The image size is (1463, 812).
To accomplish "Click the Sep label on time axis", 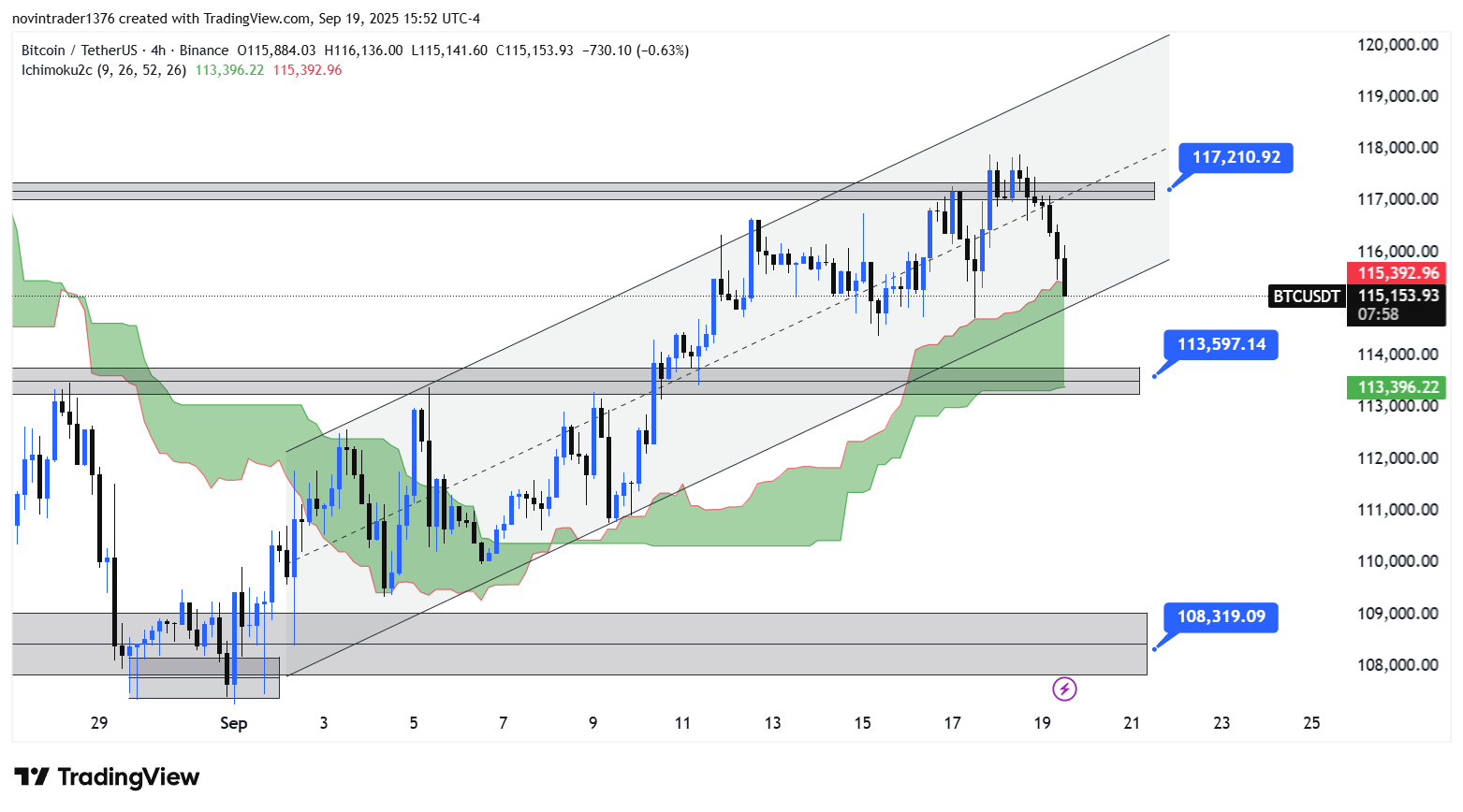I will [x=233, y=723].
